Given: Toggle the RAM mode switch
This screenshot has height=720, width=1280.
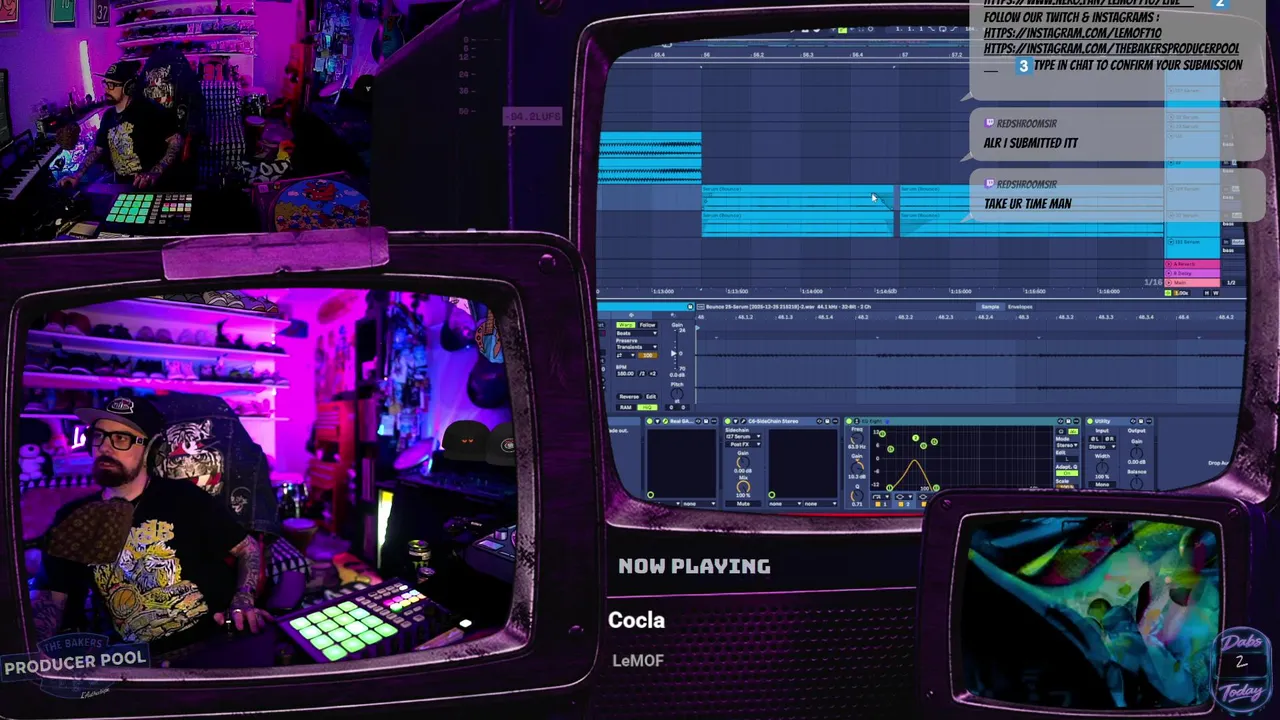Looking at the screenshot, I should (626, 407).
